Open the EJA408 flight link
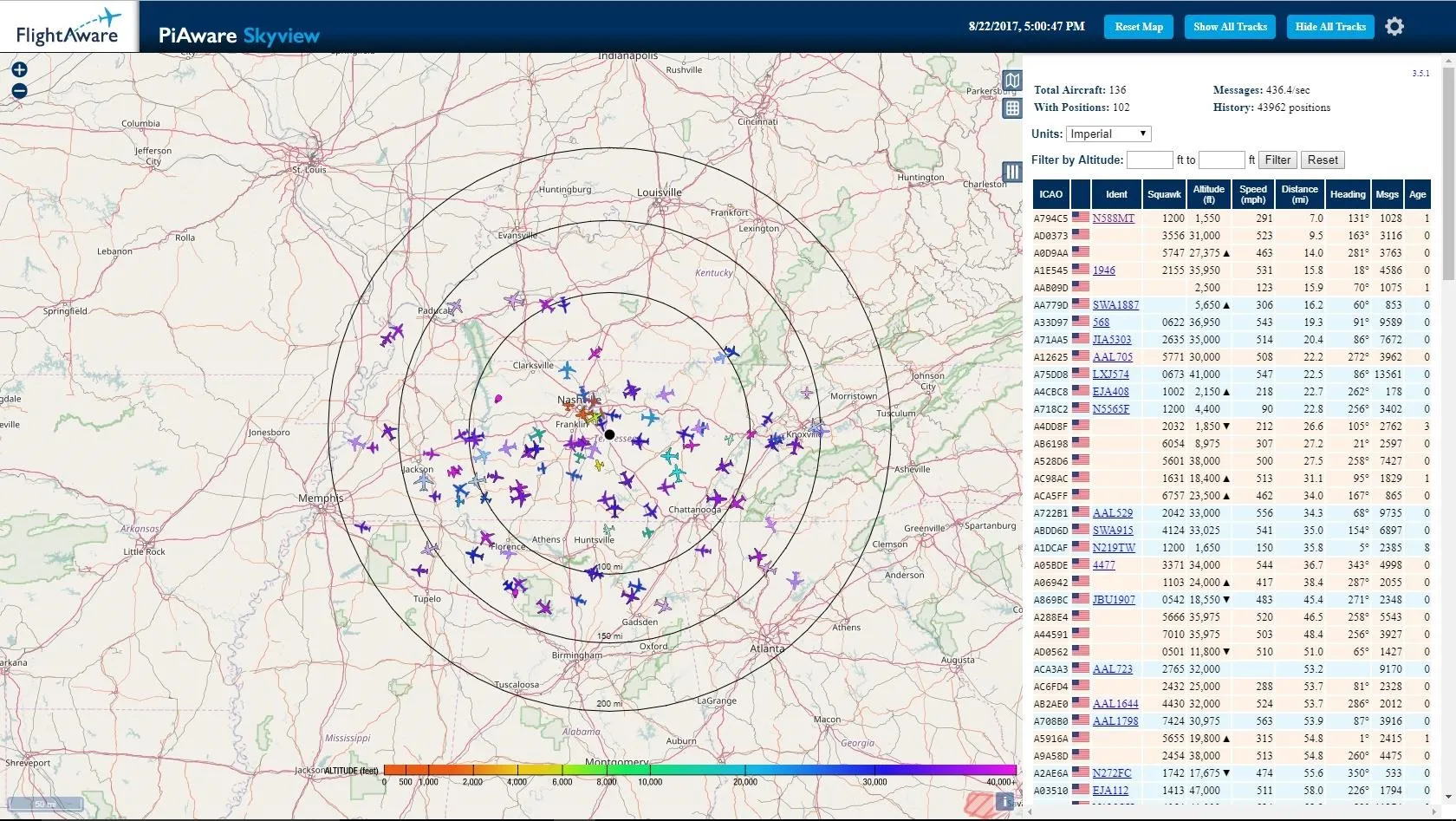Image resolution: width=1456 pixels, height=821 pixels. 1110,392
